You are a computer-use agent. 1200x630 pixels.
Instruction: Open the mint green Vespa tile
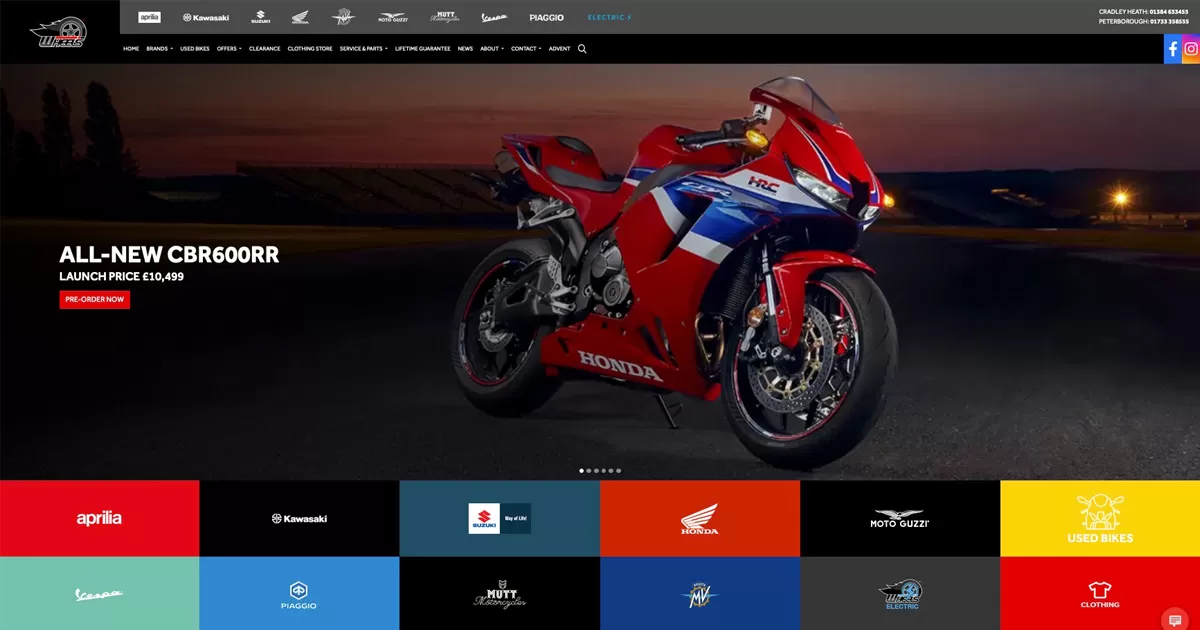pyautogui.click(x=100, y=594)
